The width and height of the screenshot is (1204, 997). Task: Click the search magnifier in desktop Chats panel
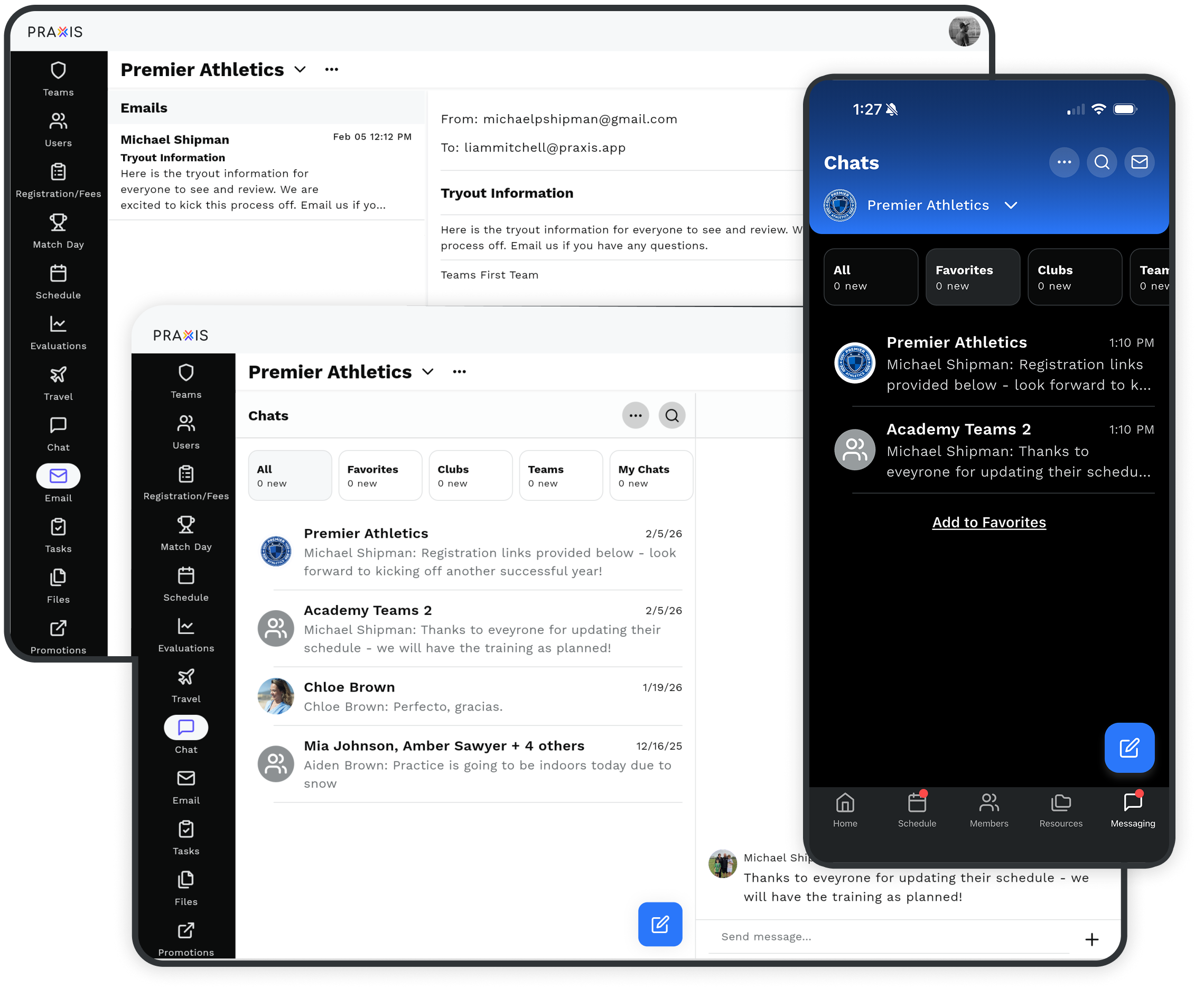point(672,416)
